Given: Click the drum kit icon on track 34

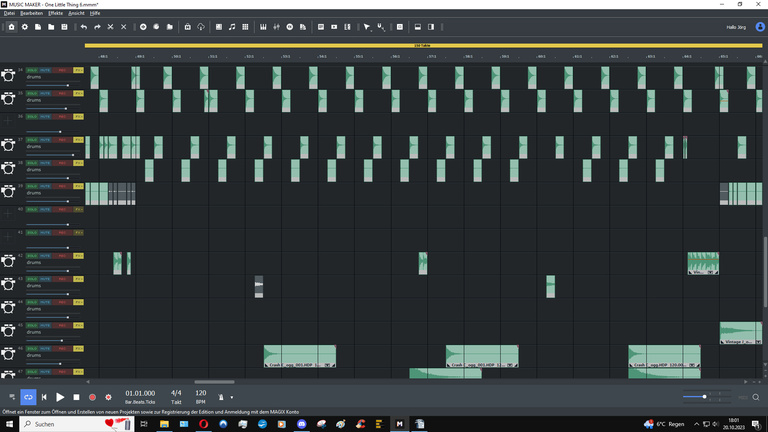Looking at the screenshot, I should click(10, 74).
